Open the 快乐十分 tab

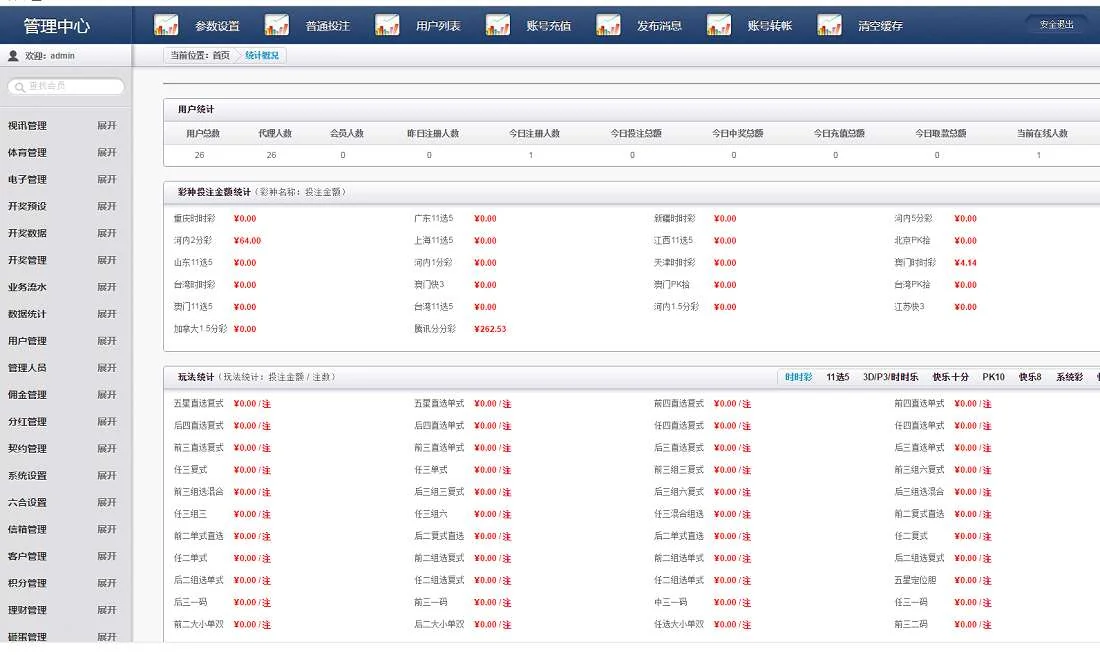point(950,377)
